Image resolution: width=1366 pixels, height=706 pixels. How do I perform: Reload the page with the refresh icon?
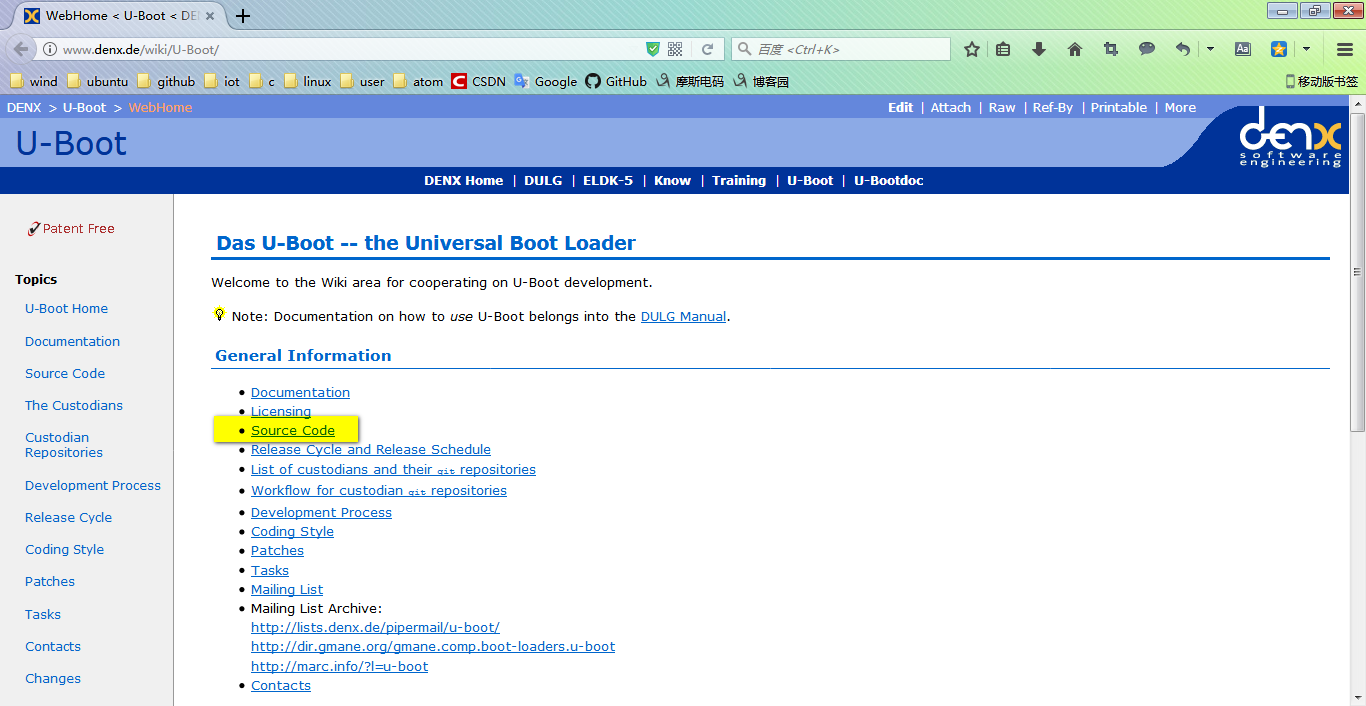coord(707,49)
